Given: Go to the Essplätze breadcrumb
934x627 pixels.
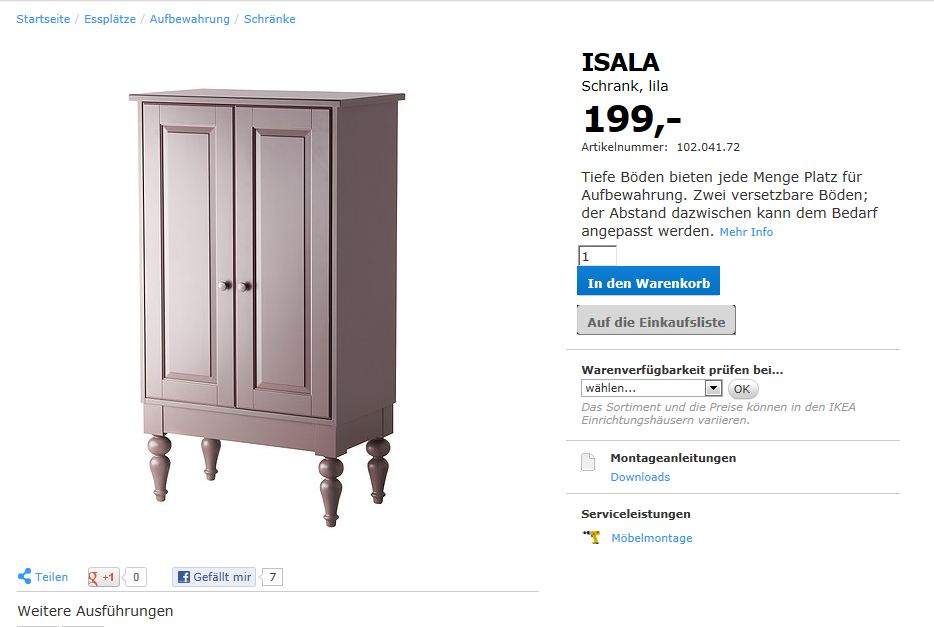Looking at the screenshot, I should click(110, 19).
